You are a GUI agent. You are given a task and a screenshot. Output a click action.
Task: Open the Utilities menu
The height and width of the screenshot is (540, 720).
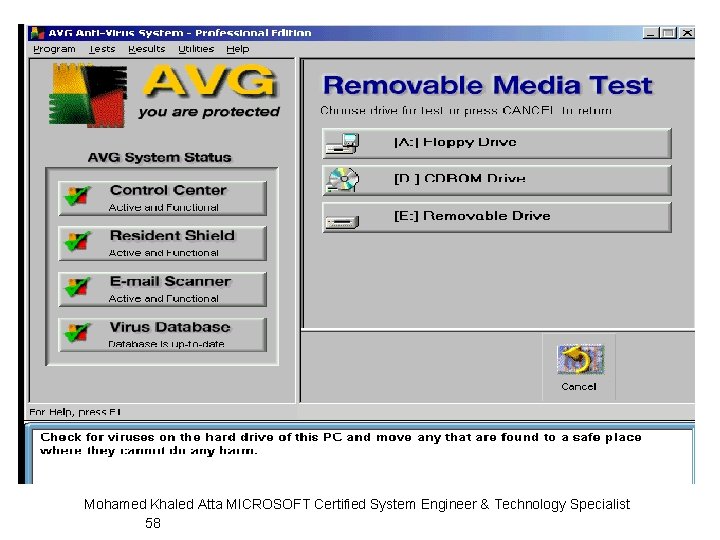(x=196, y=49)
